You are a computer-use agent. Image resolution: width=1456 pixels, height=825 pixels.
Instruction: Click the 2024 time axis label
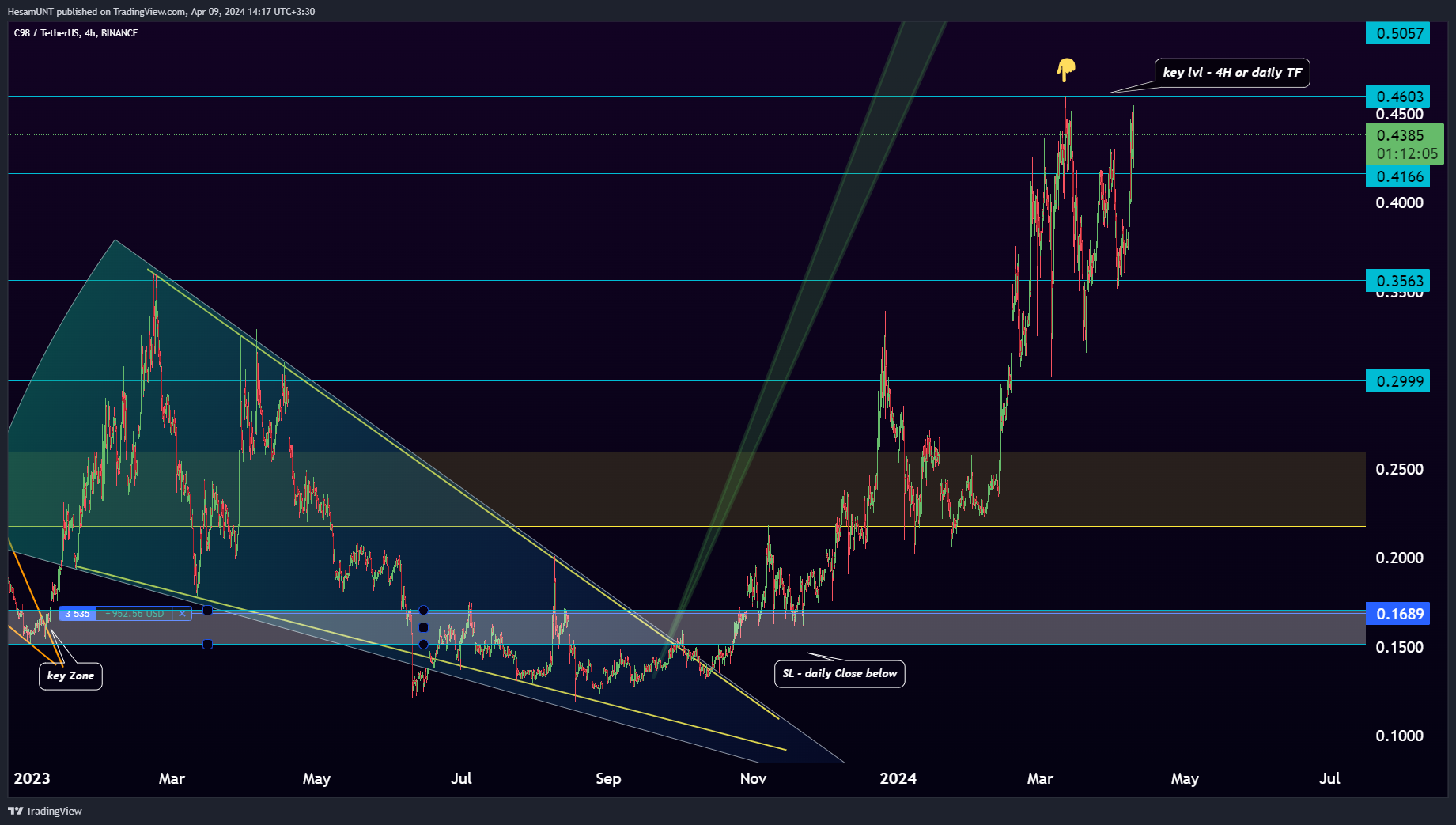[898, 778]
